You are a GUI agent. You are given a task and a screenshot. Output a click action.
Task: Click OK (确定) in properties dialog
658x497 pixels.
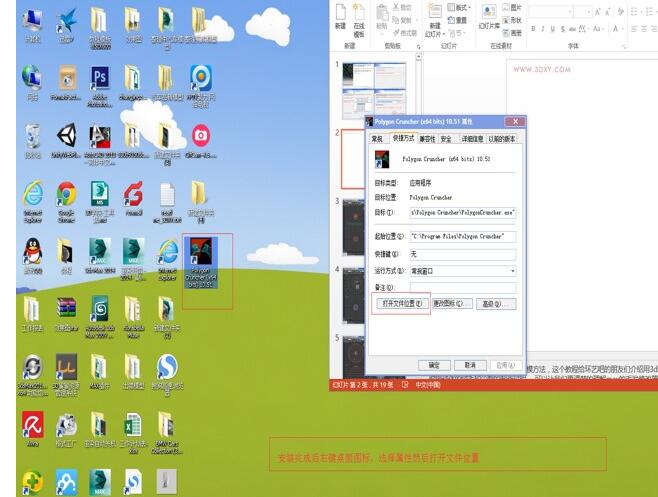coord(434,365)
